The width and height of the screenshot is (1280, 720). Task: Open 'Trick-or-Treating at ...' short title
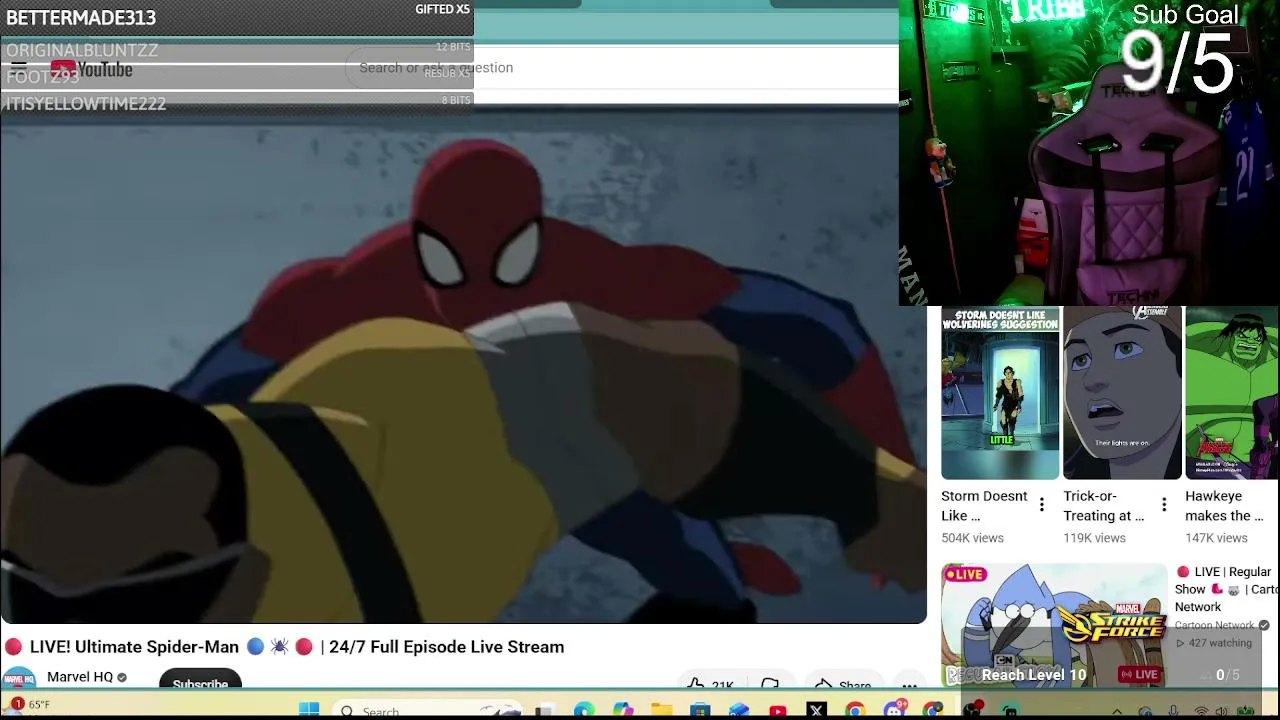tap(1104, 506)
